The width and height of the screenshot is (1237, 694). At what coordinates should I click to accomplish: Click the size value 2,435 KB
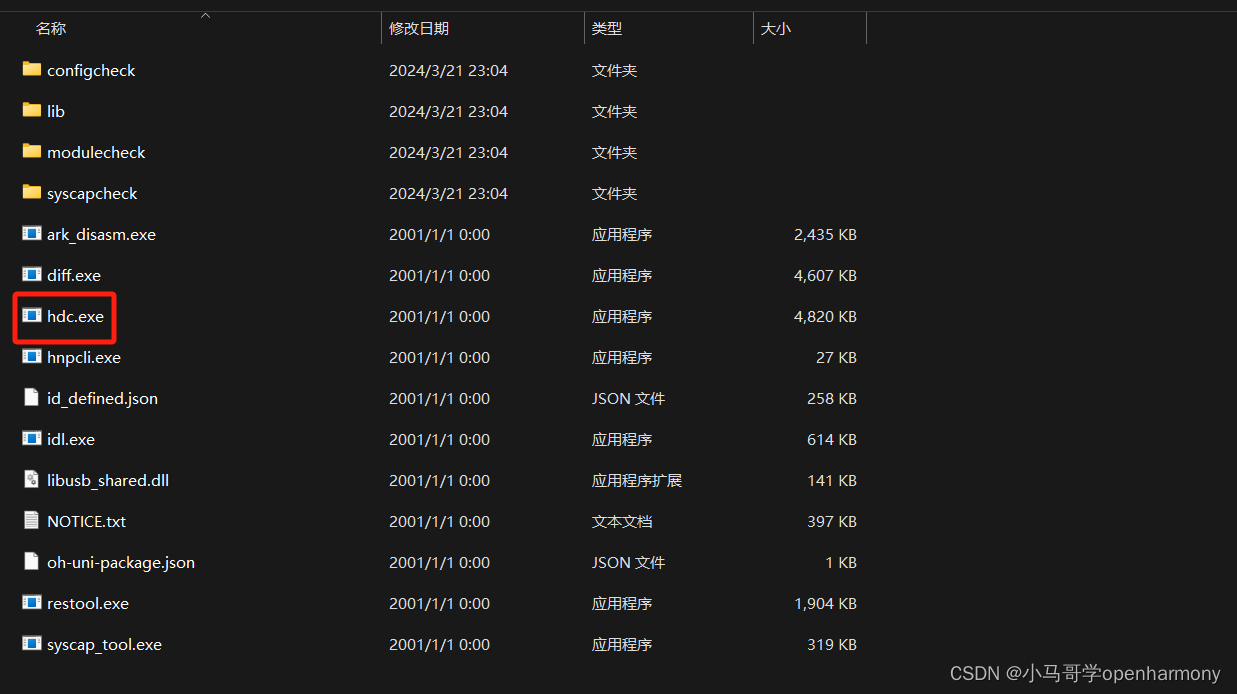[825, 235]
